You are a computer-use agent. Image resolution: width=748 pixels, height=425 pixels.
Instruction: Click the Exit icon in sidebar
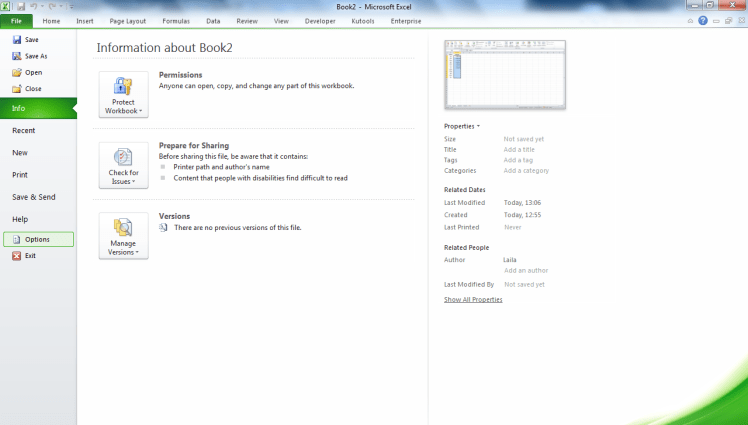(x=16, y=256)
